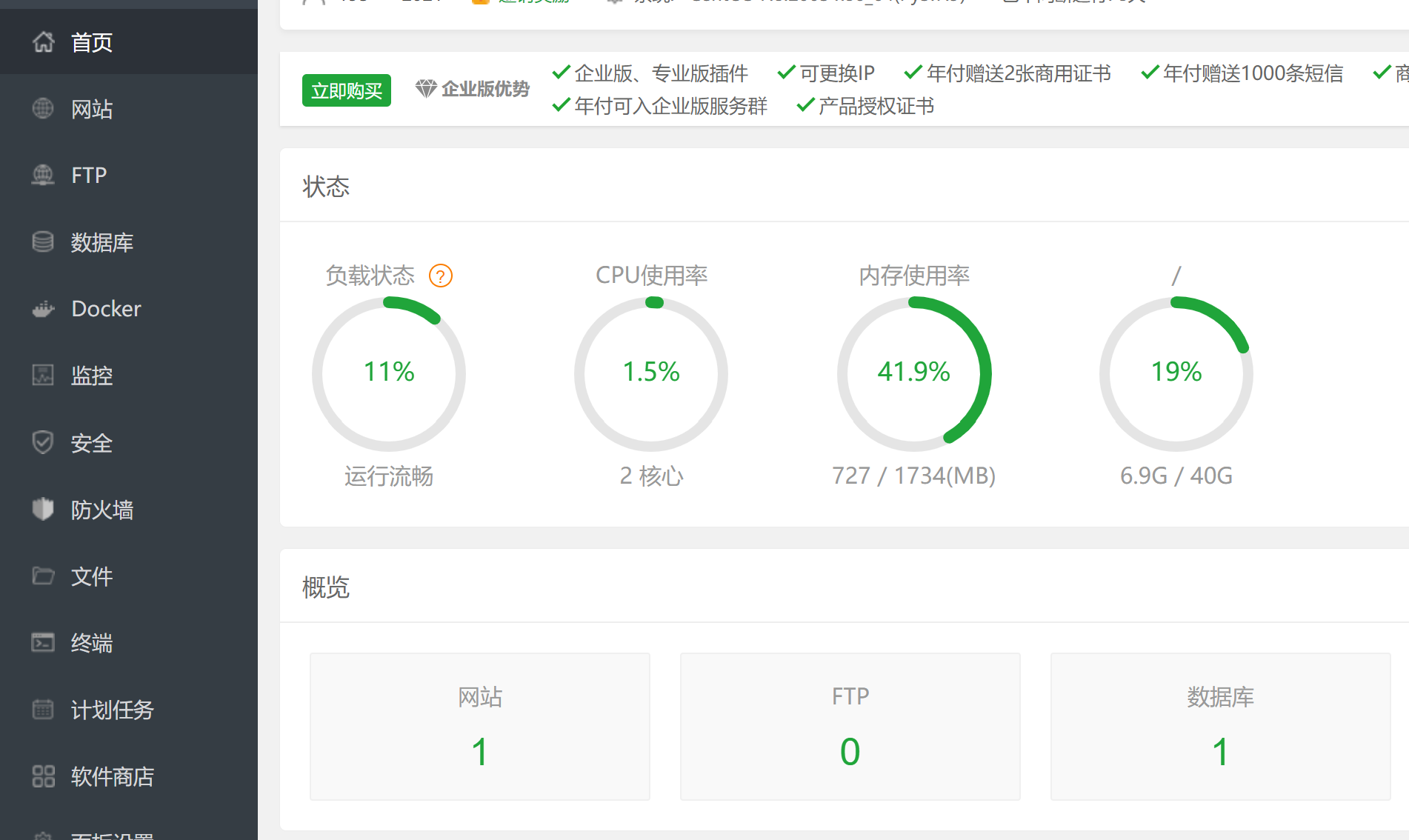Click the globe icon for 网站
The height and width of the screenshot is (840, 1409).
[43, 109]
